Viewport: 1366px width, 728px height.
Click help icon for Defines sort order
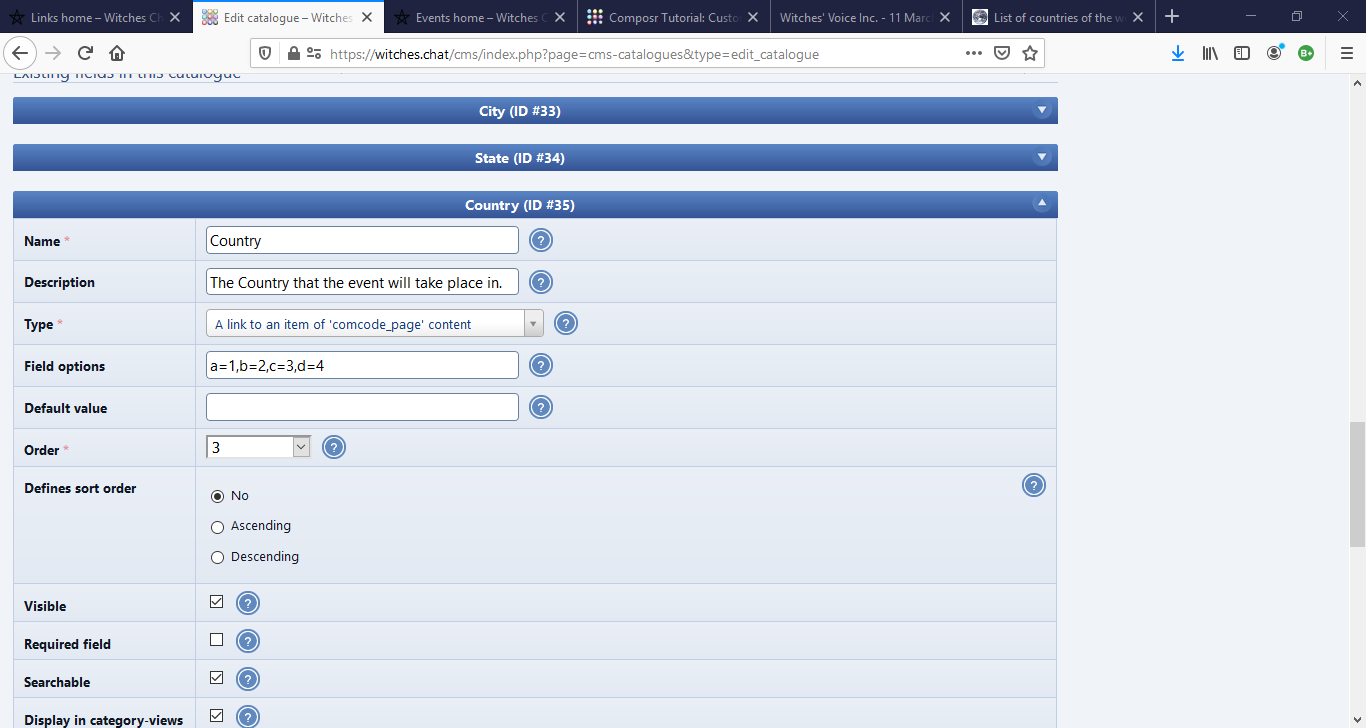(x=1034, y=486)
